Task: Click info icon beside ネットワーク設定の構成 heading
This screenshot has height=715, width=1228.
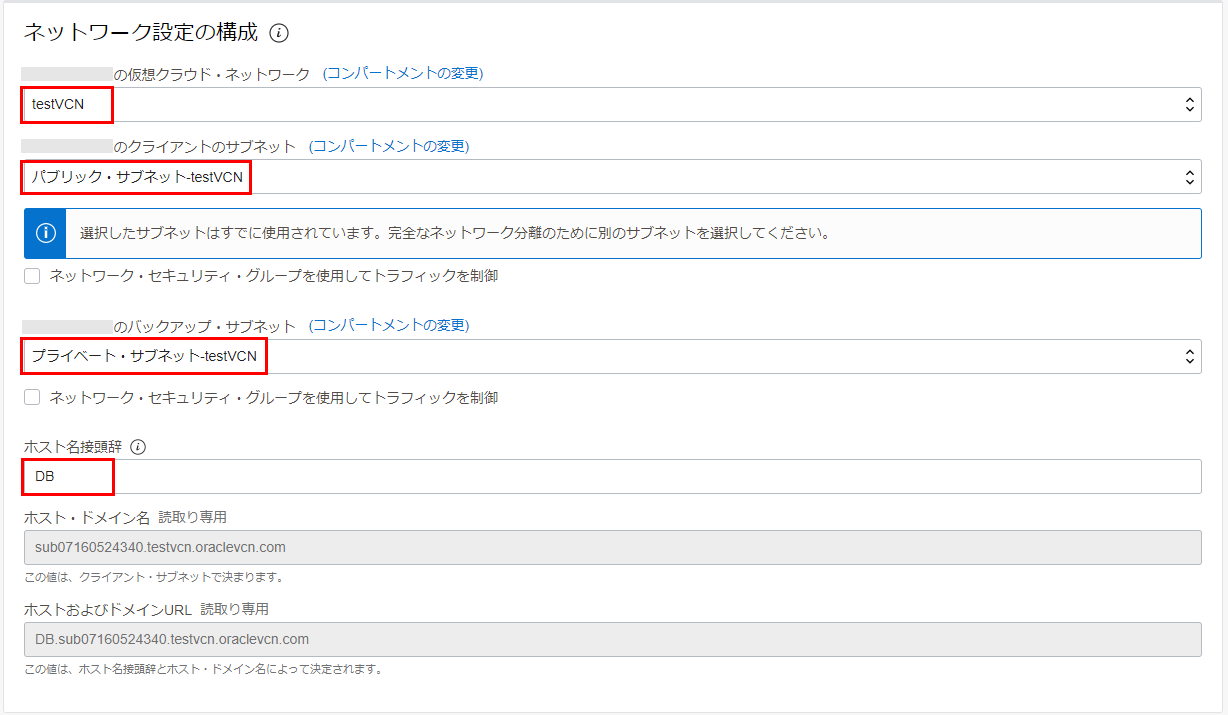Action: click(279, 33)
